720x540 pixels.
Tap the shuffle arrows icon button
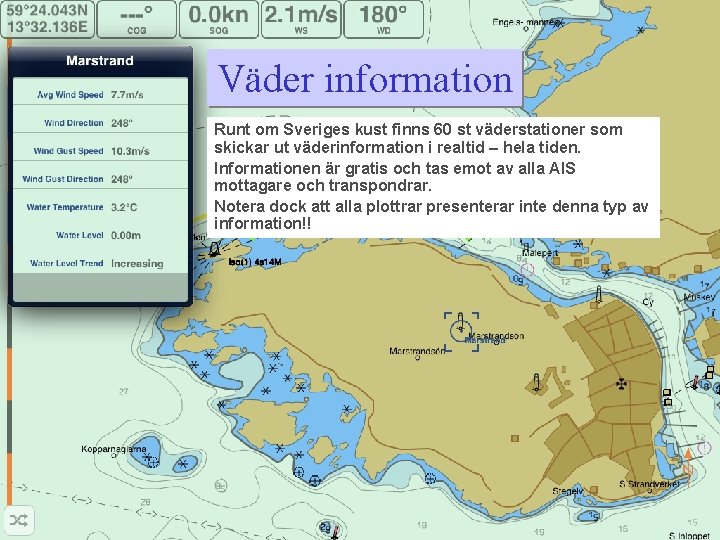(18, 520)
